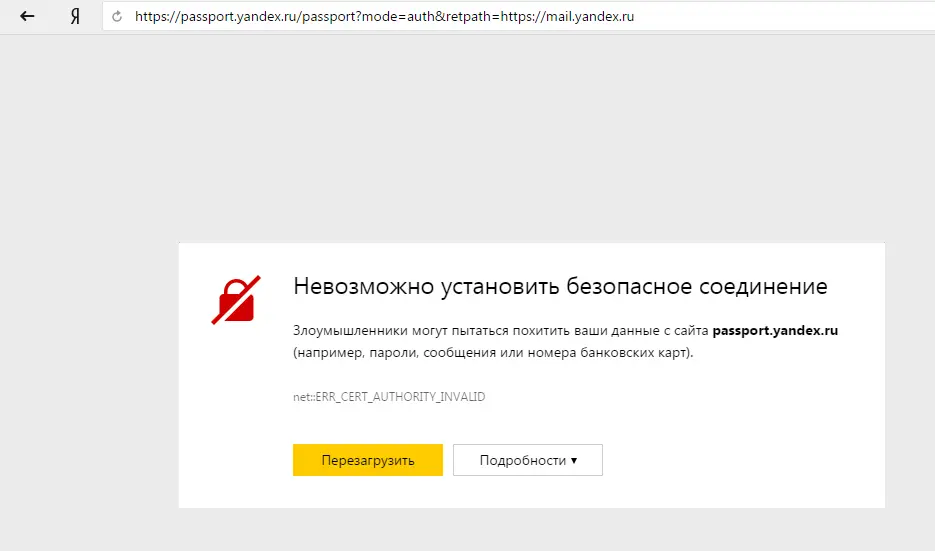The width and height of the screenshot is (935, 551).
Task: Click the yellow Перезагрузить button
Action: pyautogui.click(x=368, y=460)
